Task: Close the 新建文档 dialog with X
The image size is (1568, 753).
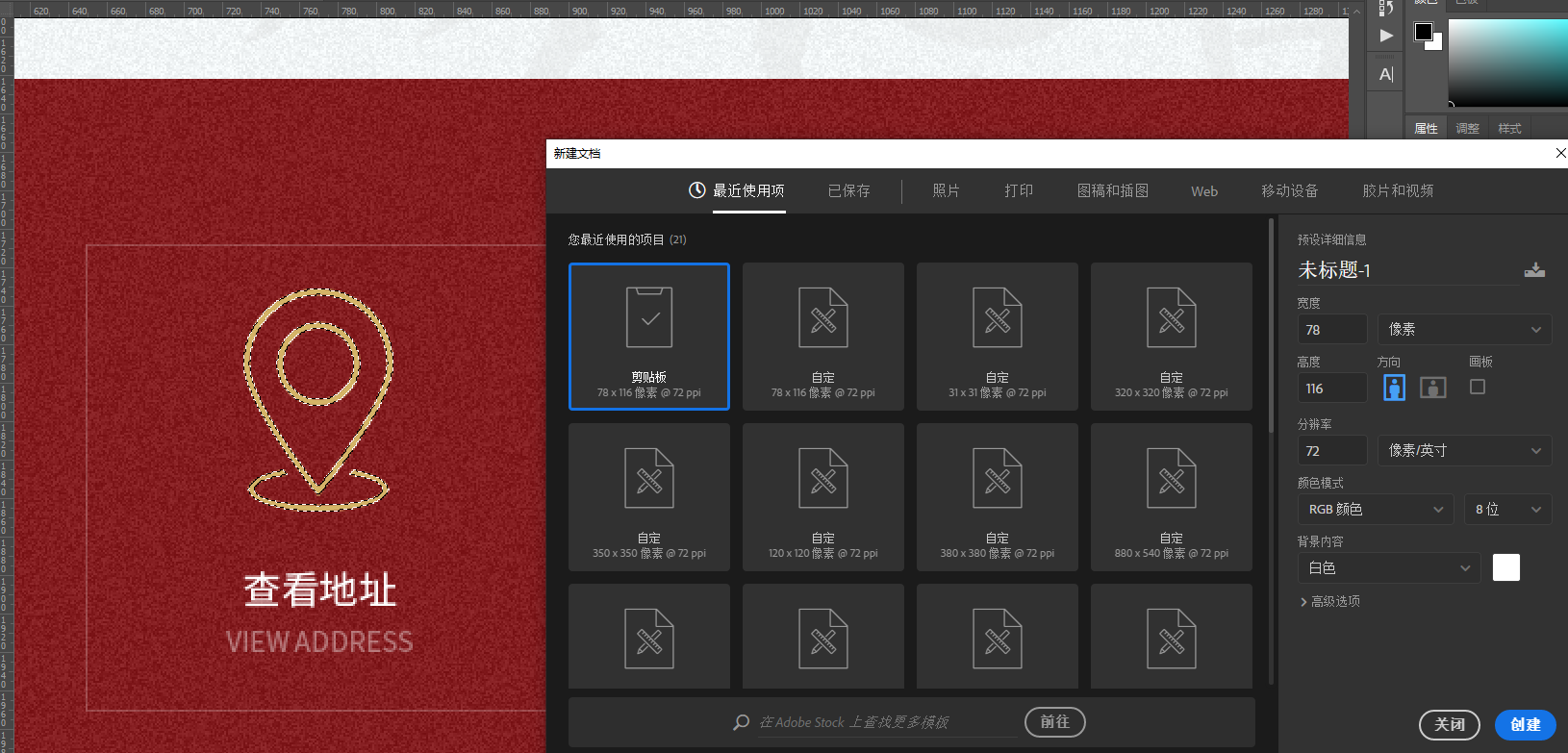Action: click(1560, 153)
